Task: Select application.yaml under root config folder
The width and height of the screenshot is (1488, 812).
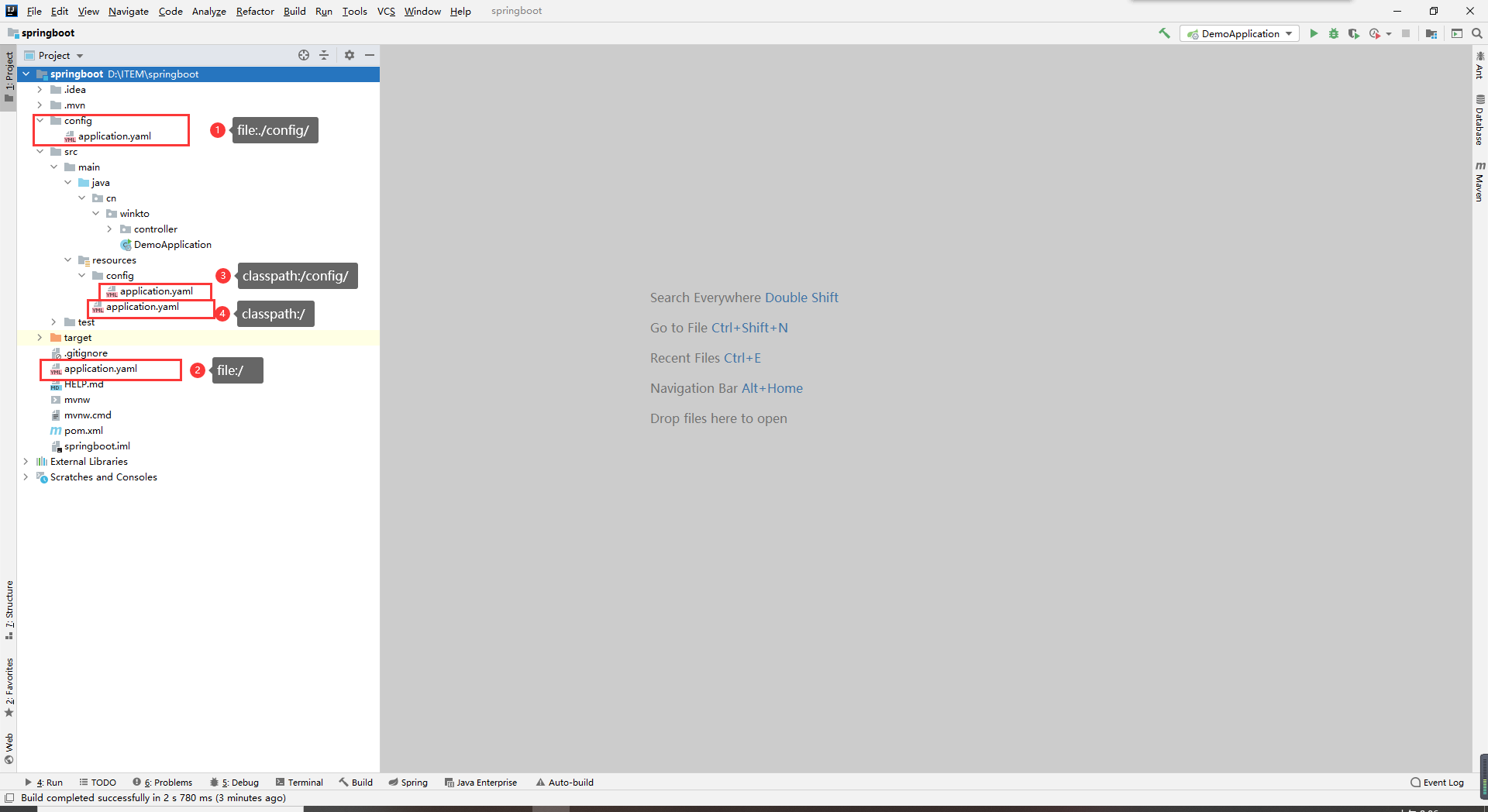Action: coord(114,136)
